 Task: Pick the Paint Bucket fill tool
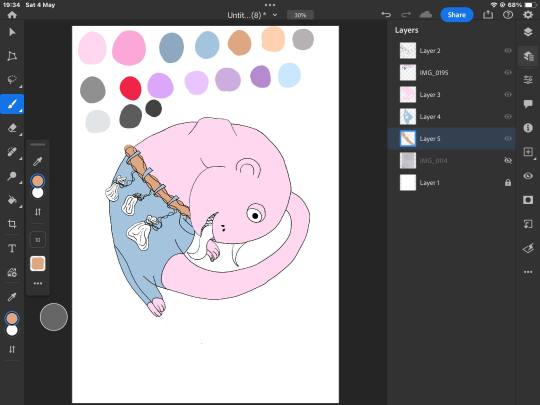[x=12, y=200]
